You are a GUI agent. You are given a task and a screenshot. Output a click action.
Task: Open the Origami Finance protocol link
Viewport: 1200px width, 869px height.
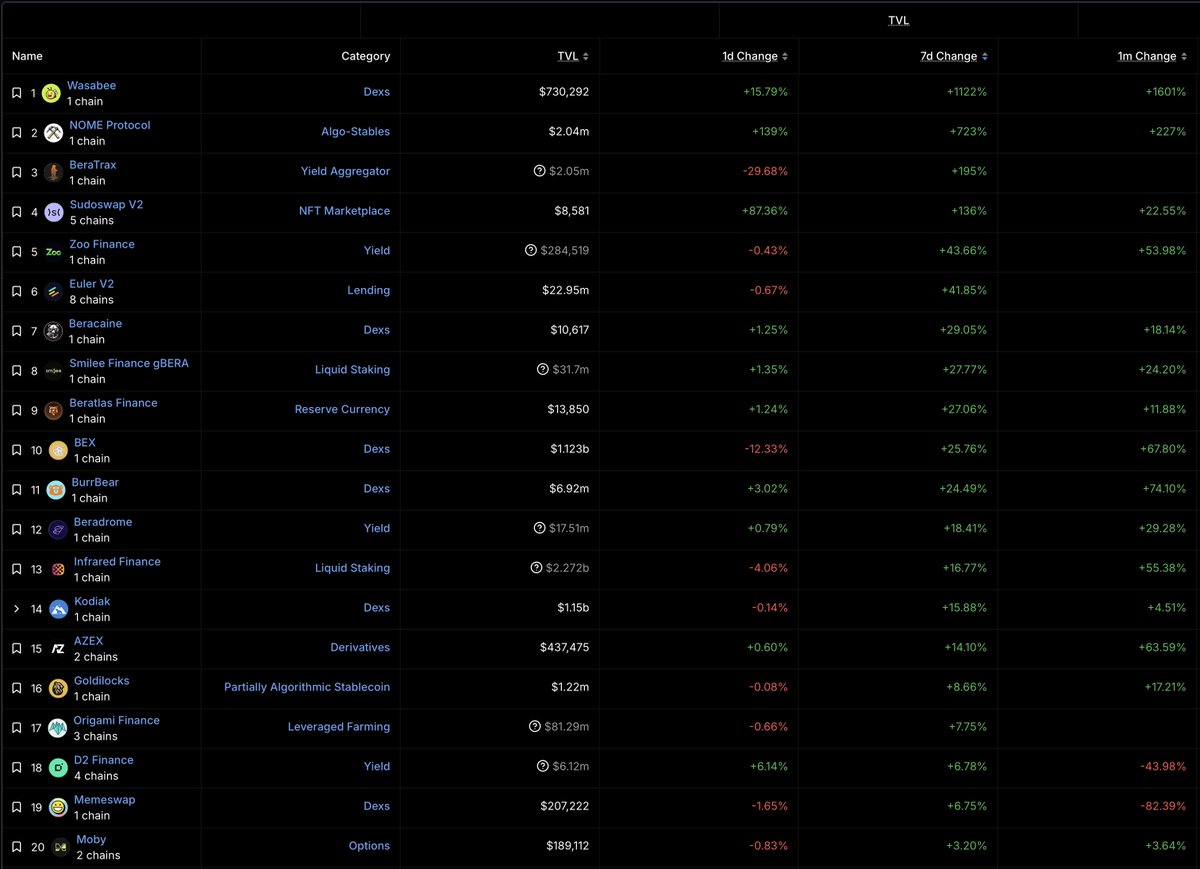pos(117,720)
